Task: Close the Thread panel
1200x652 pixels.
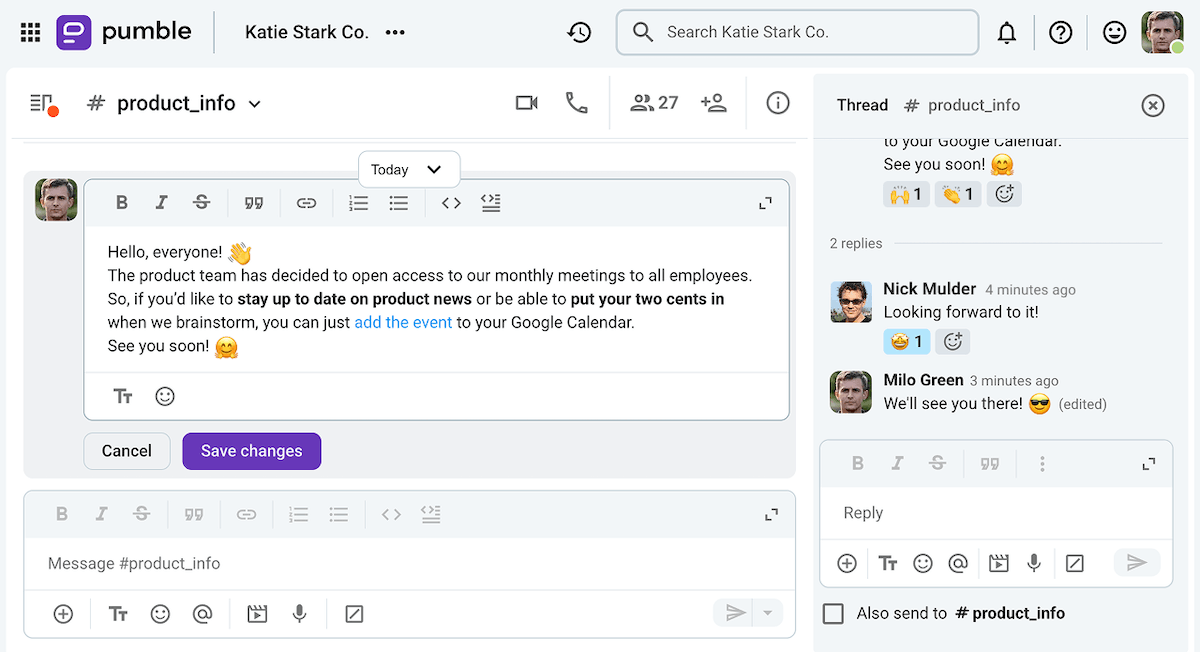Action: click(x=1152, y=105)
